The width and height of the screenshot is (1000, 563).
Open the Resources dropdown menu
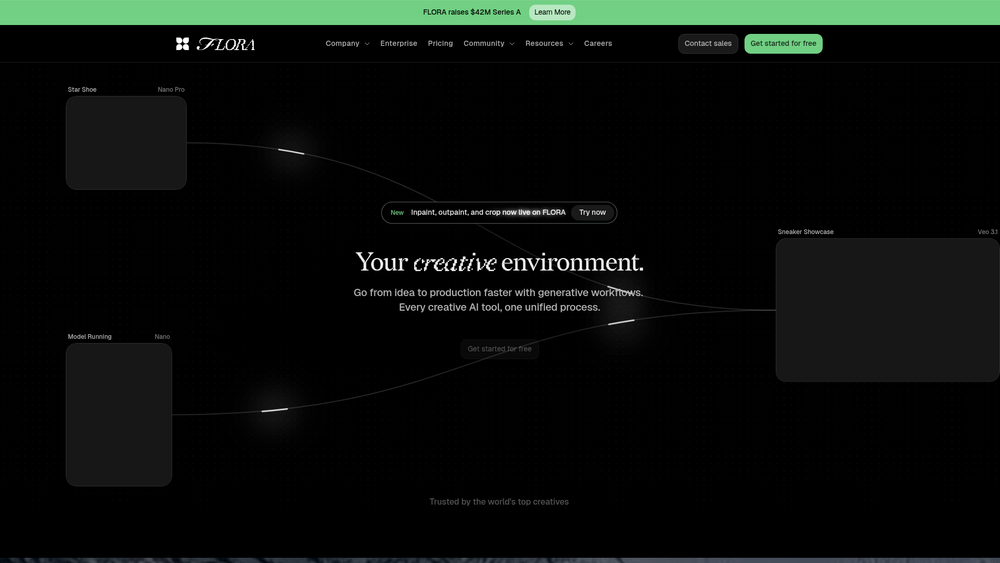coord(549,43)
